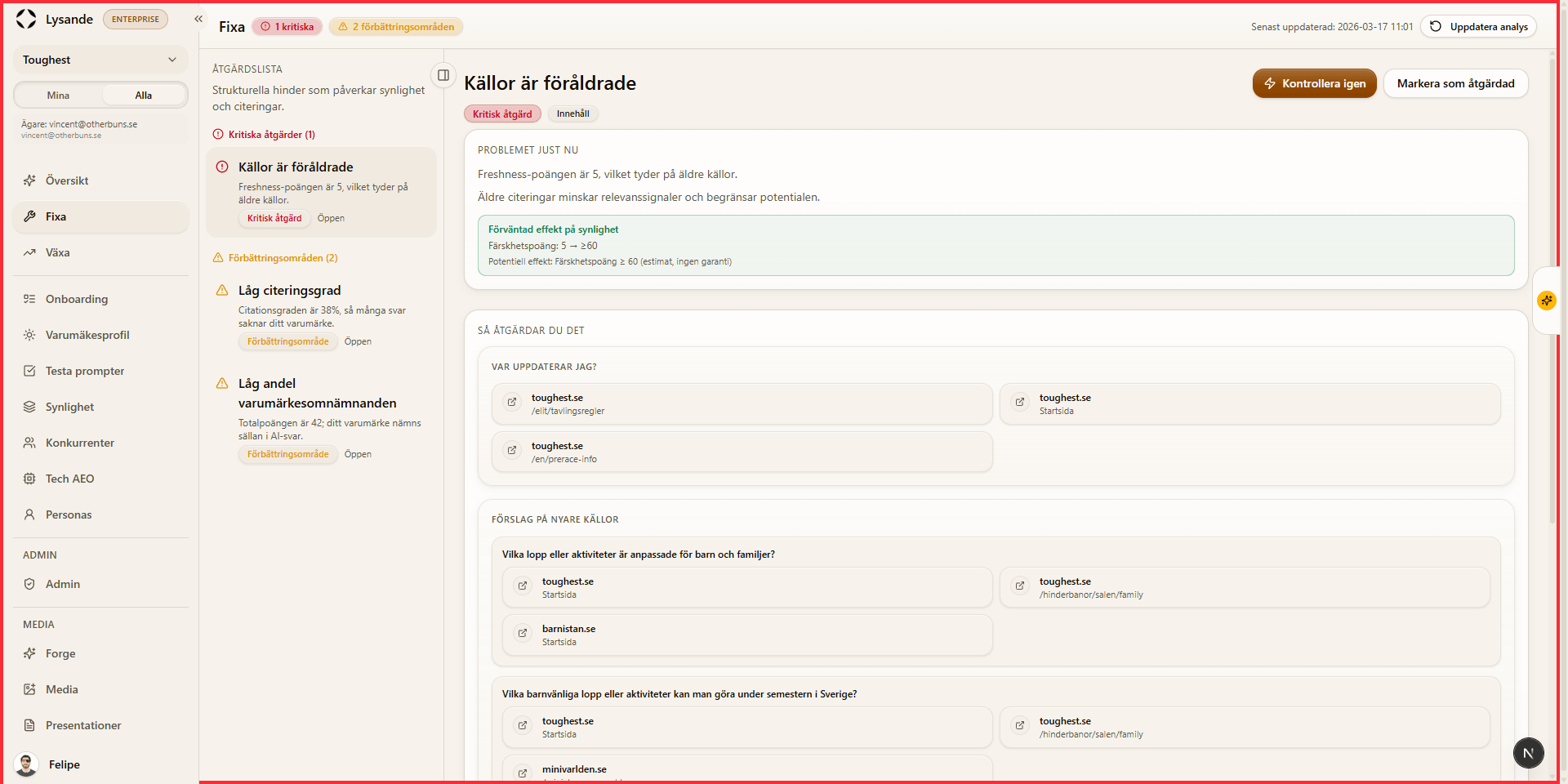Image resolution: width=1568 pixels, height=784 pixels.
Task: Open Varumärkesprofil page
Action: pyautogui.click(x=101, y=335)
